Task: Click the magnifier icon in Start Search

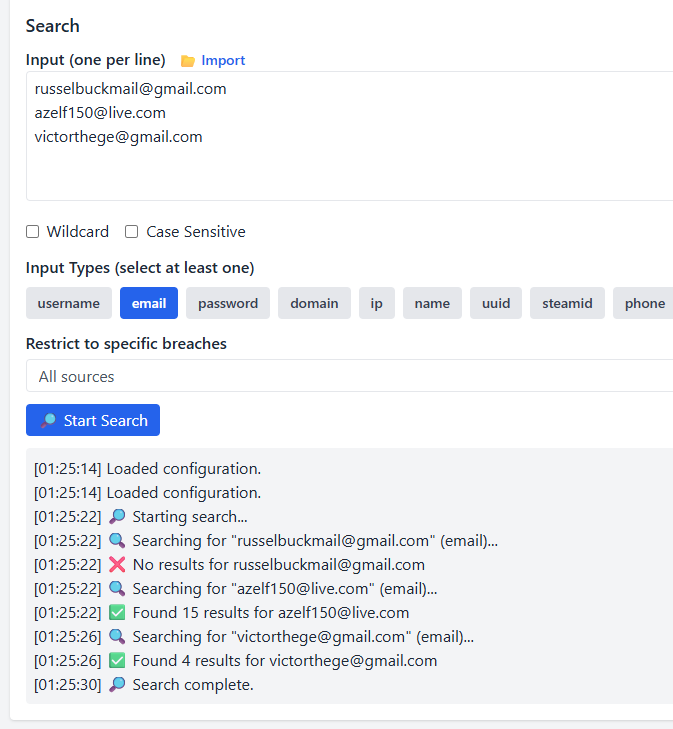Action: (48, 421)
